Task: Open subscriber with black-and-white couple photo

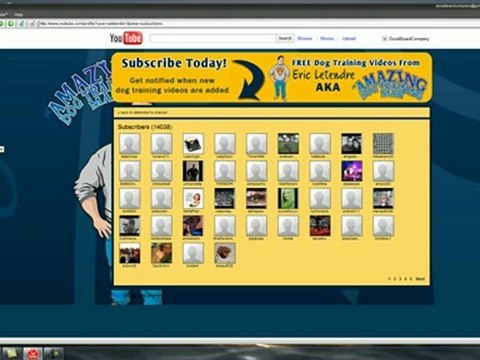Action: click(351, 143)
